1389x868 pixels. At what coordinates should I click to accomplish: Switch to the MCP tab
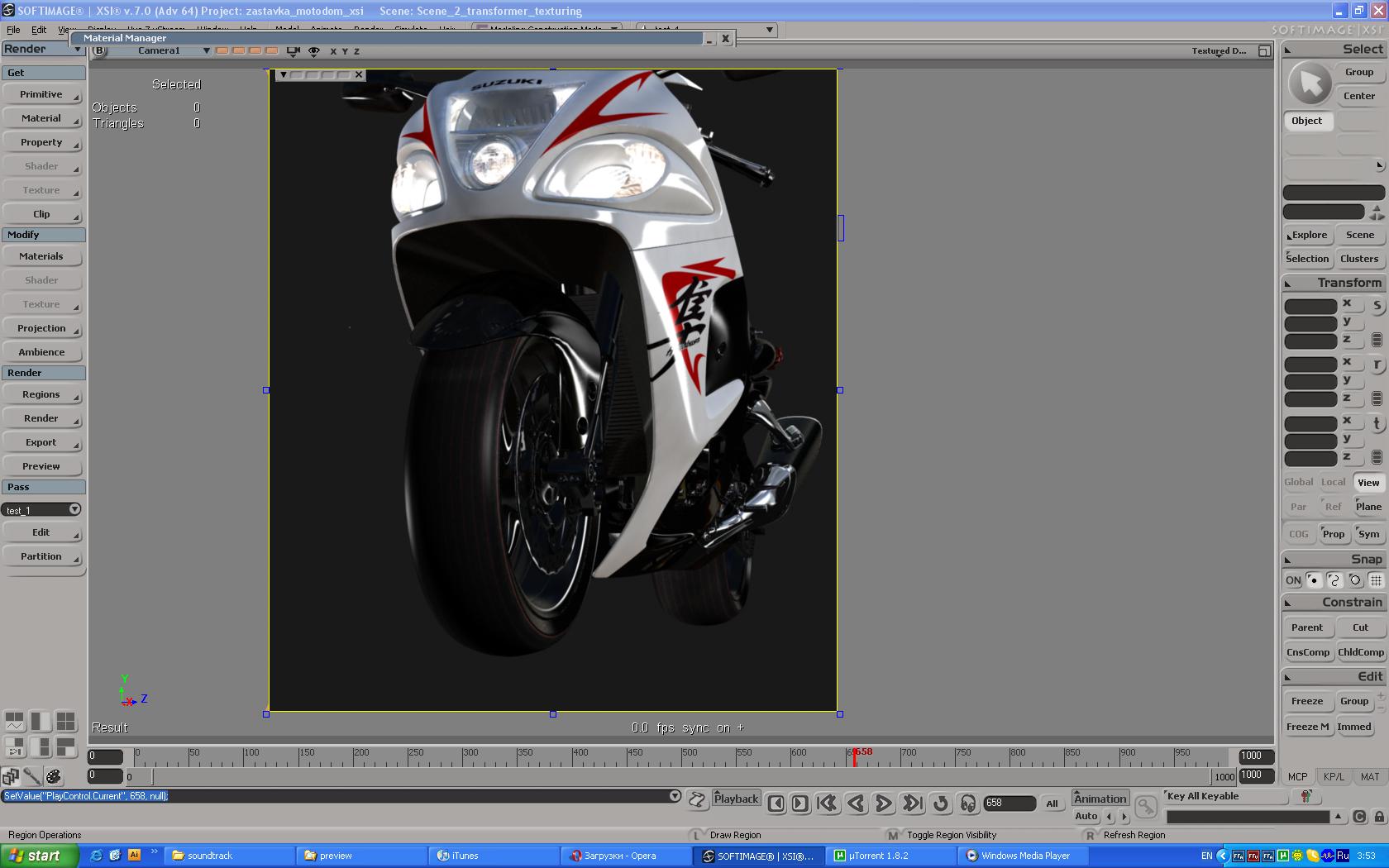tap(1298, 777)
